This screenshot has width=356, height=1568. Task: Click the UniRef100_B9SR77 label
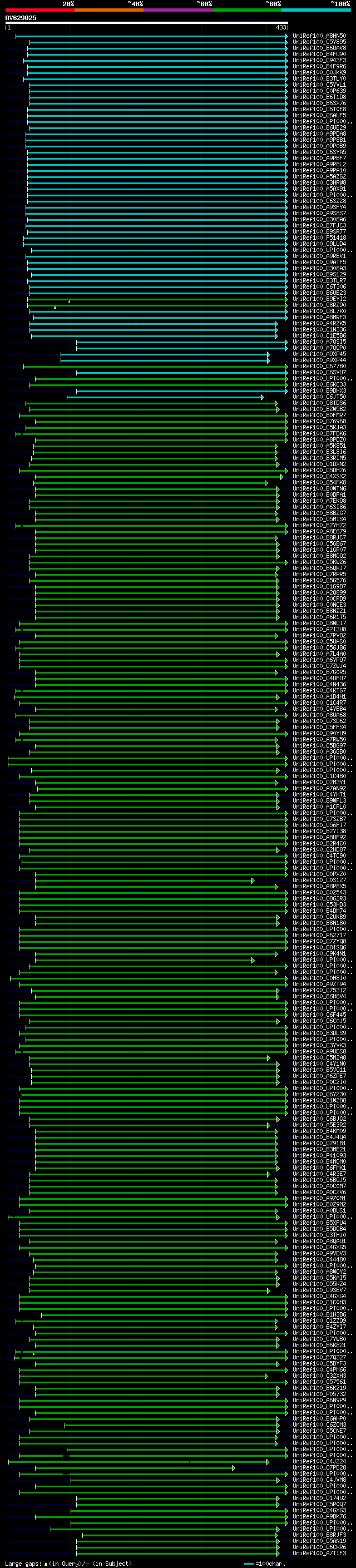click(x=319, y=231)
